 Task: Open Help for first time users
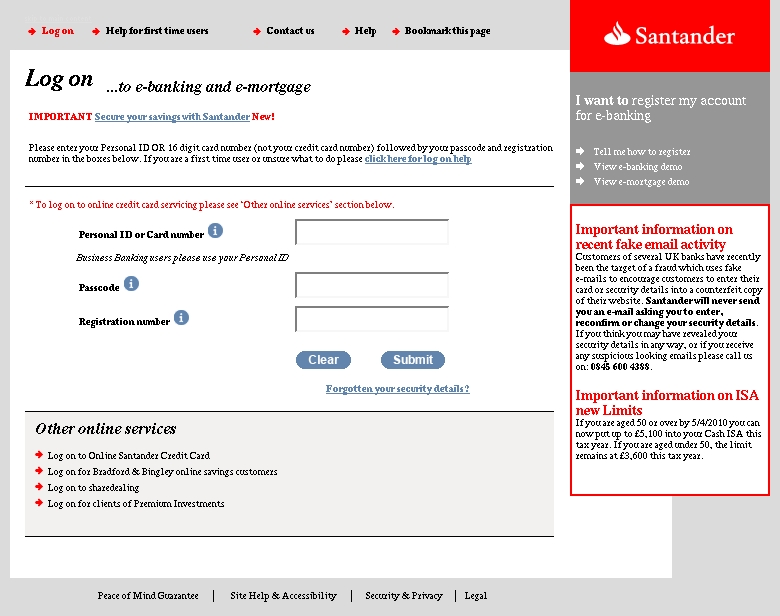click(157, 31)
